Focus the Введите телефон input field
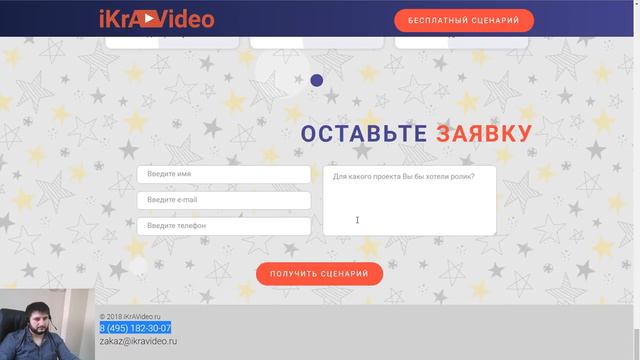This screenshot has width=640, height=360. (x=224, y=226)
